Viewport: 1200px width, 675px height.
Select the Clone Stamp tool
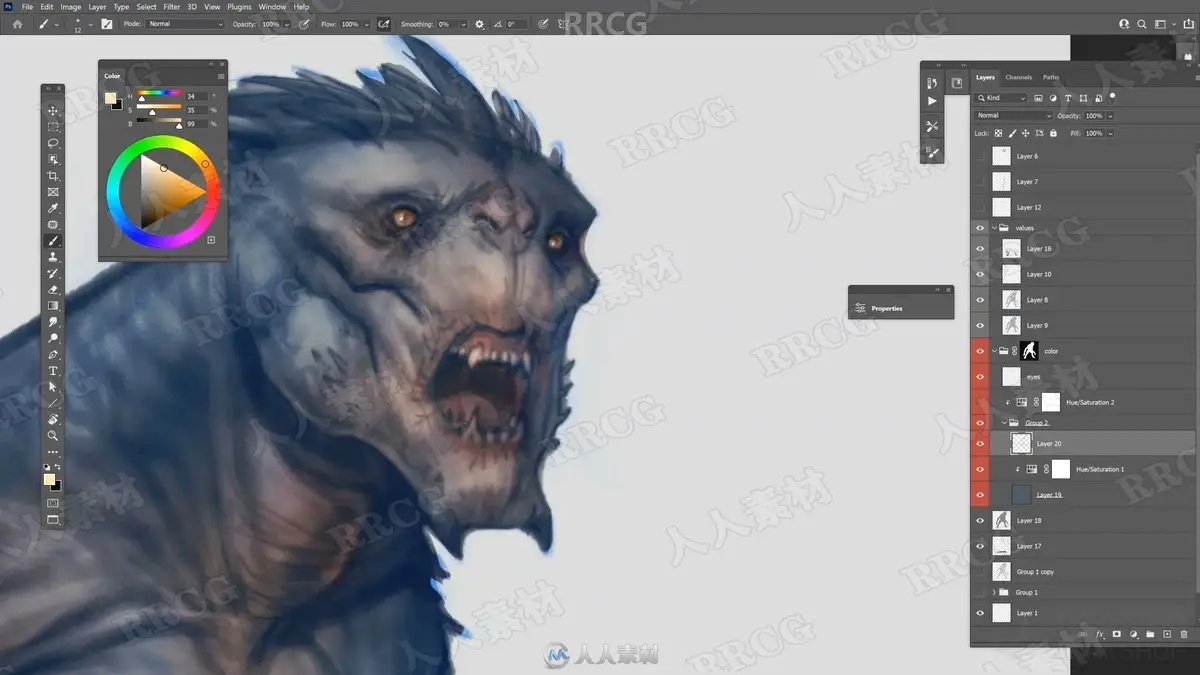click(53, 257)
